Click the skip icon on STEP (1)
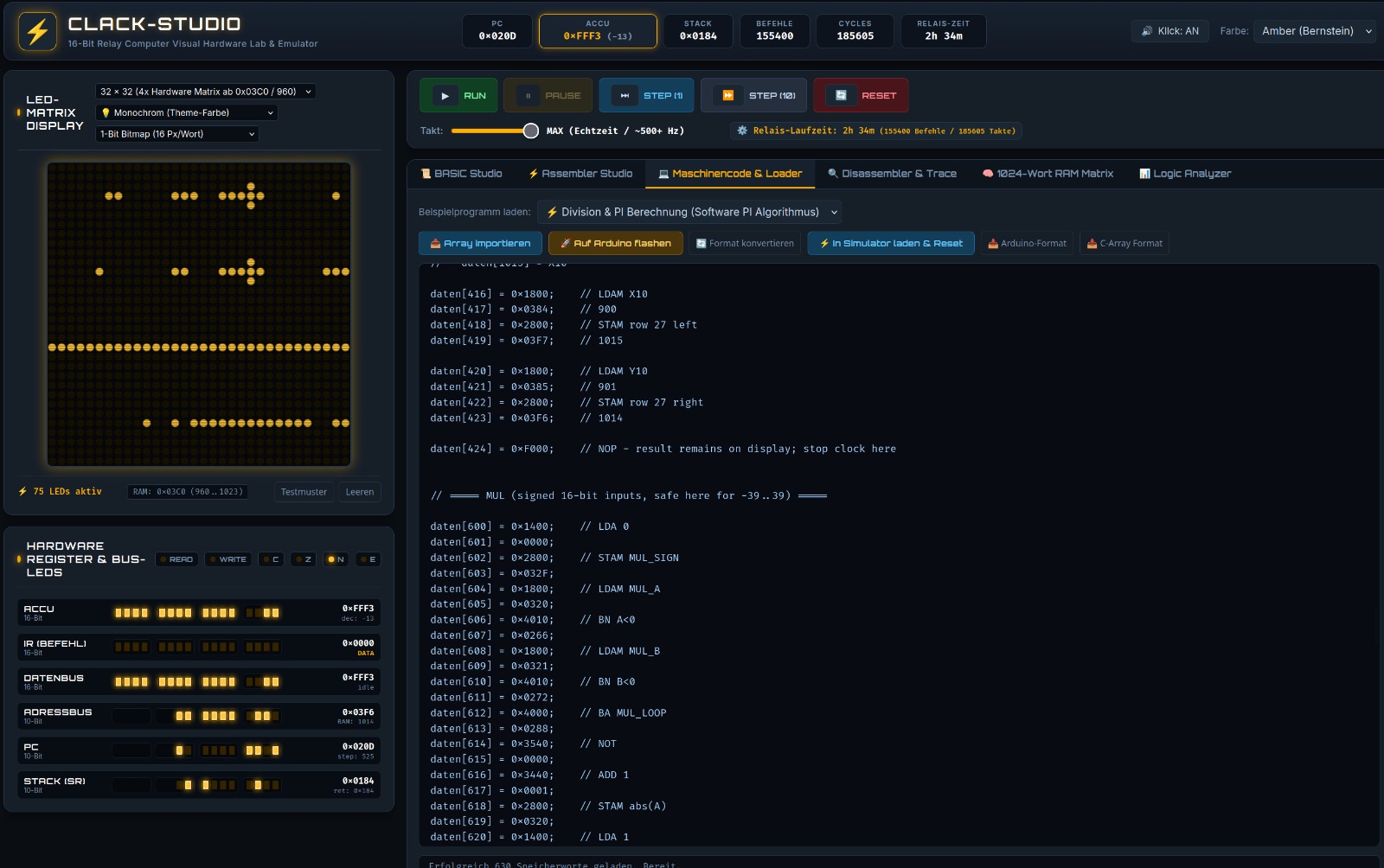Image resolution: width=1384 pixels, height=868 pixels. tap(625, 96)
